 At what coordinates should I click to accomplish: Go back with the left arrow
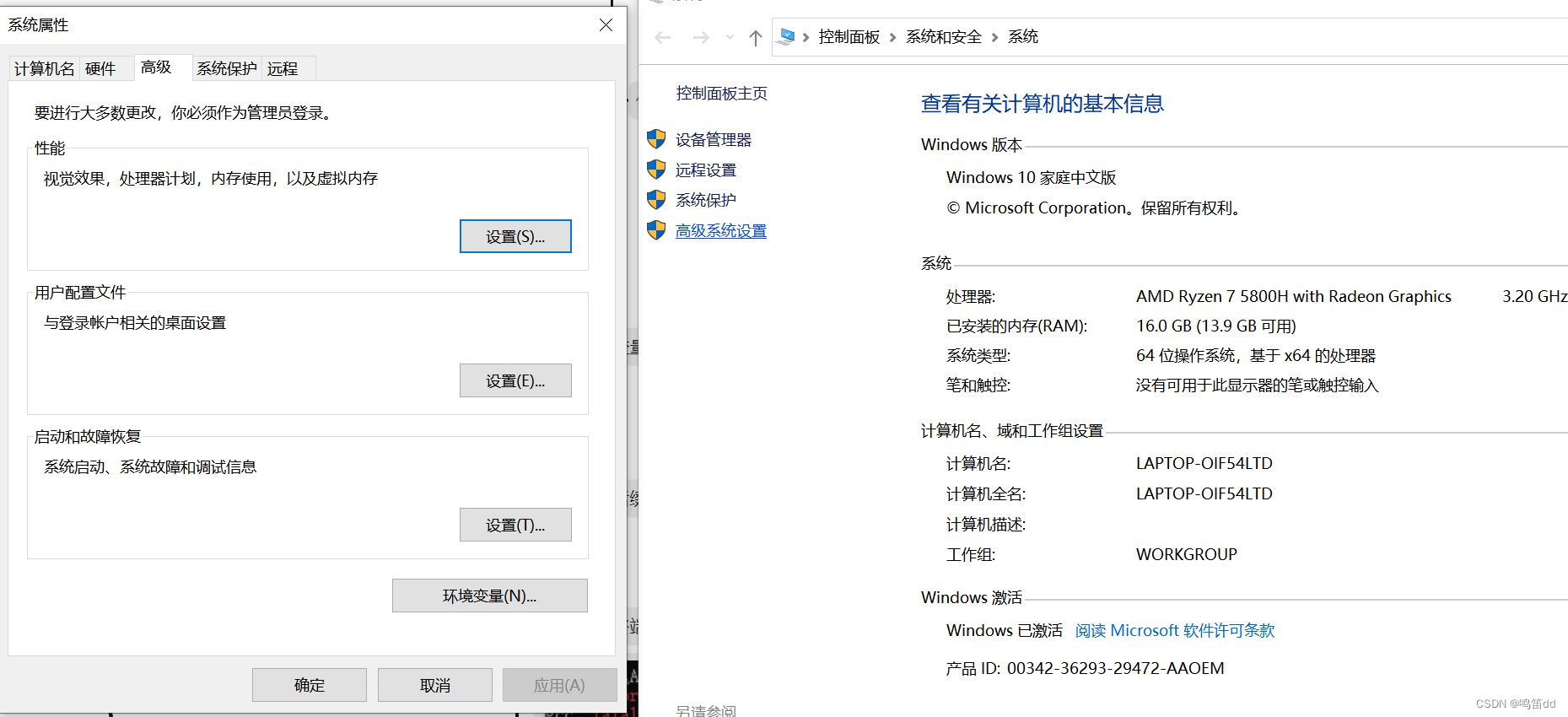pos(663,37)
